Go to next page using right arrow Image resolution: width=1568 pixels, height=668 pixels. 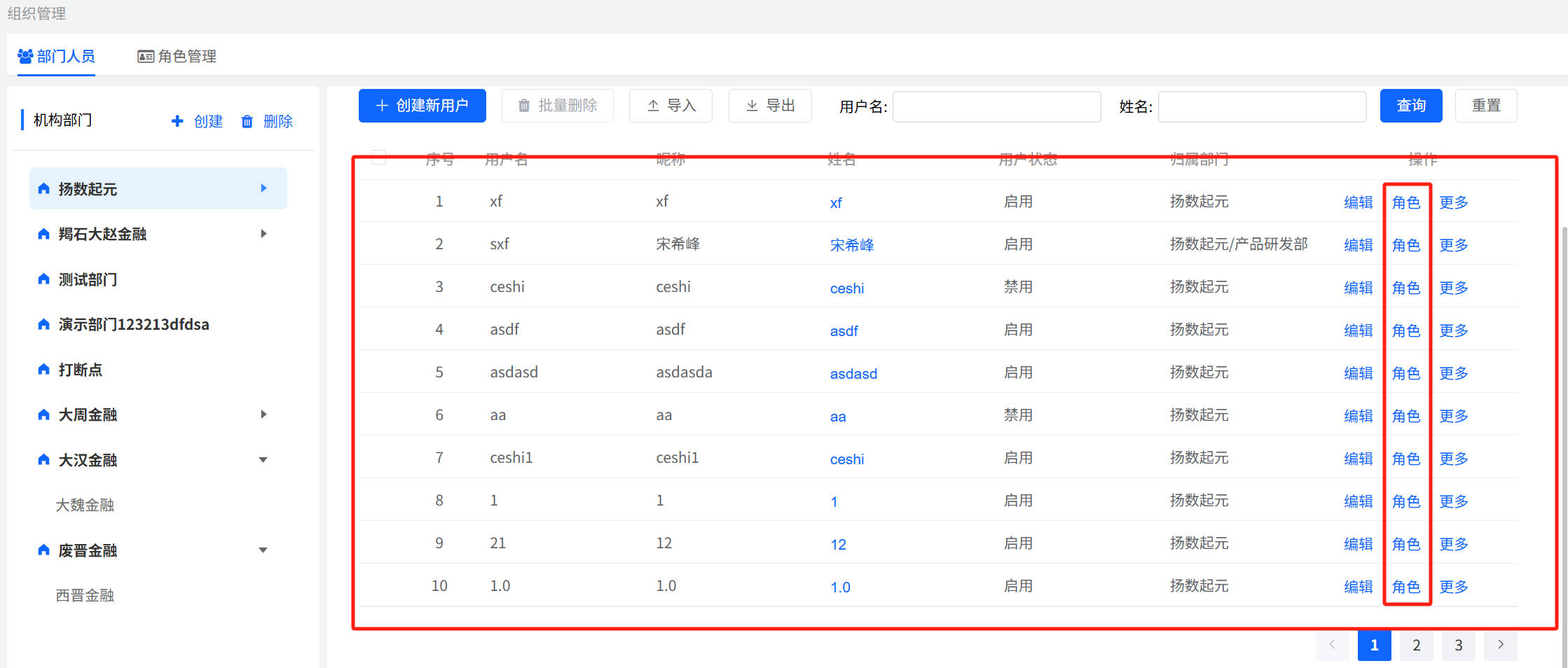click(1500, 645)
